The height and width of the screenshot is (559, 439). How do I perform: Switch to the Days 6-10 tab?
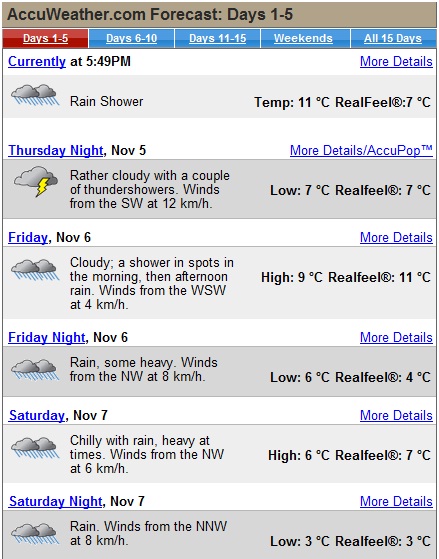click(131, 39)
